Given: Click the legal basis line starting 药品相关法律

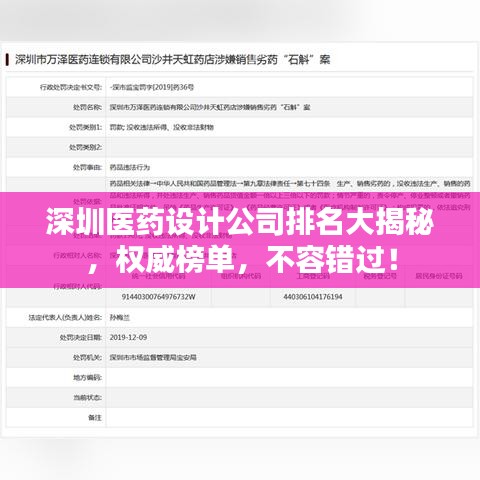Looking at the screenshot, I should [x=290, y=184].
